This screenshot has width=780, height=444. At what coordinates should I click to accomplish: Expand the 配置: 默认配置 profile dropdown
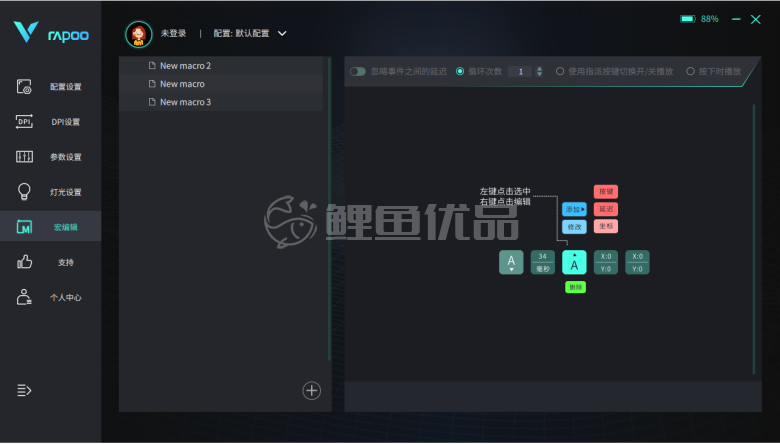(250, 33)
